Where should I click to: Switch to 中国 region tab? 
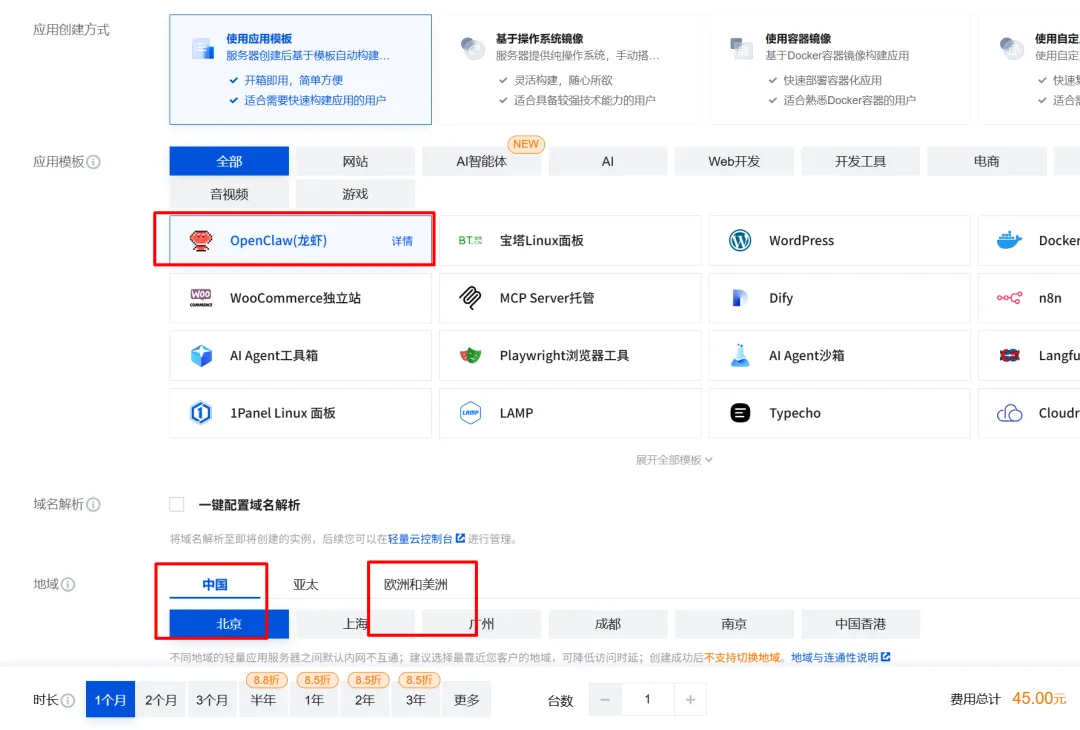tap(215, 585)
